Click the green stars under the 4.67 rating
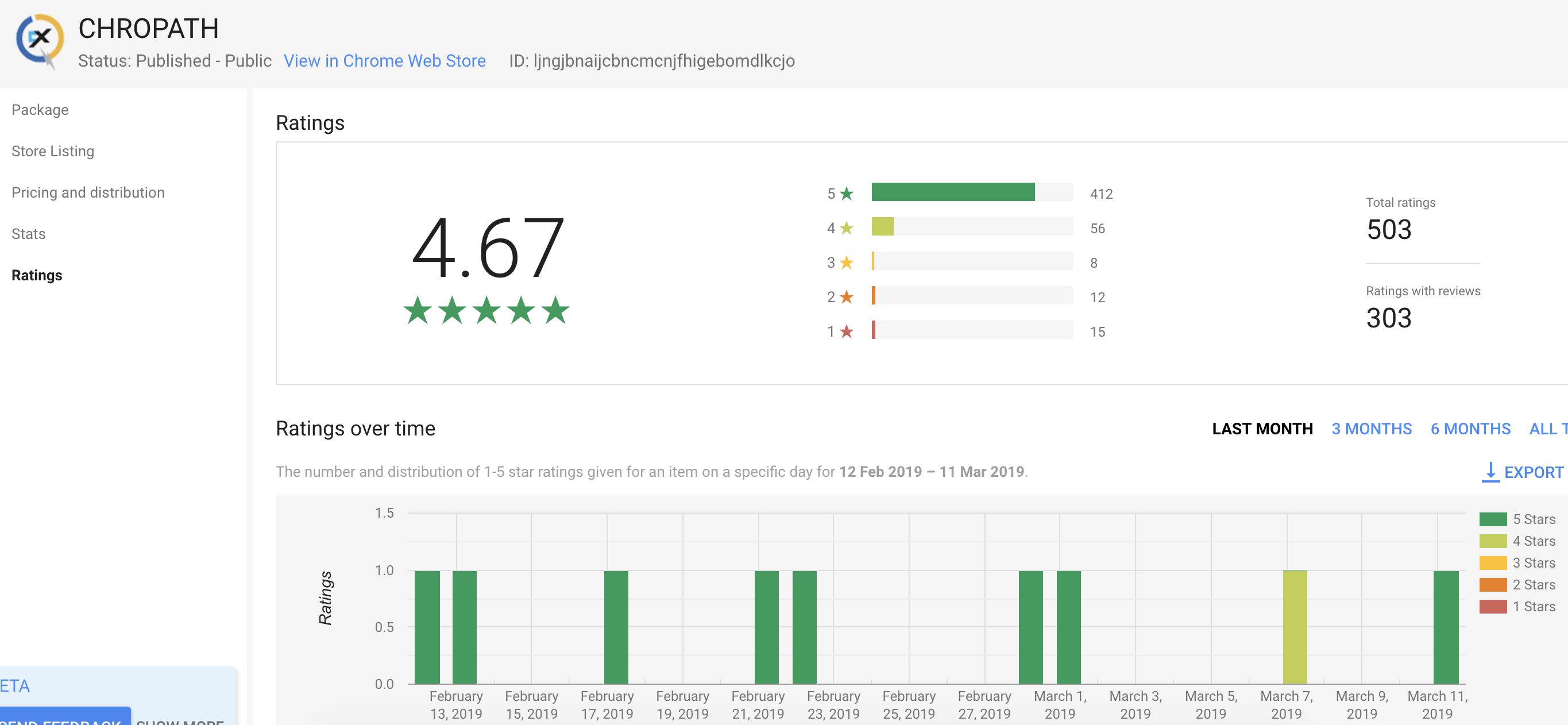This screenshot has height=725, width=1568. click(486, 310)
